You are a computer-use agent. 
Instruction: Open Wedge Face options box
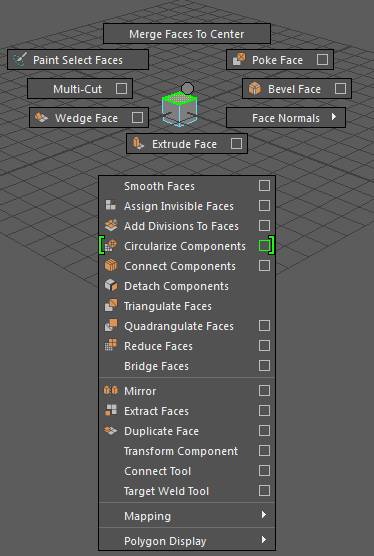point(137,117)
